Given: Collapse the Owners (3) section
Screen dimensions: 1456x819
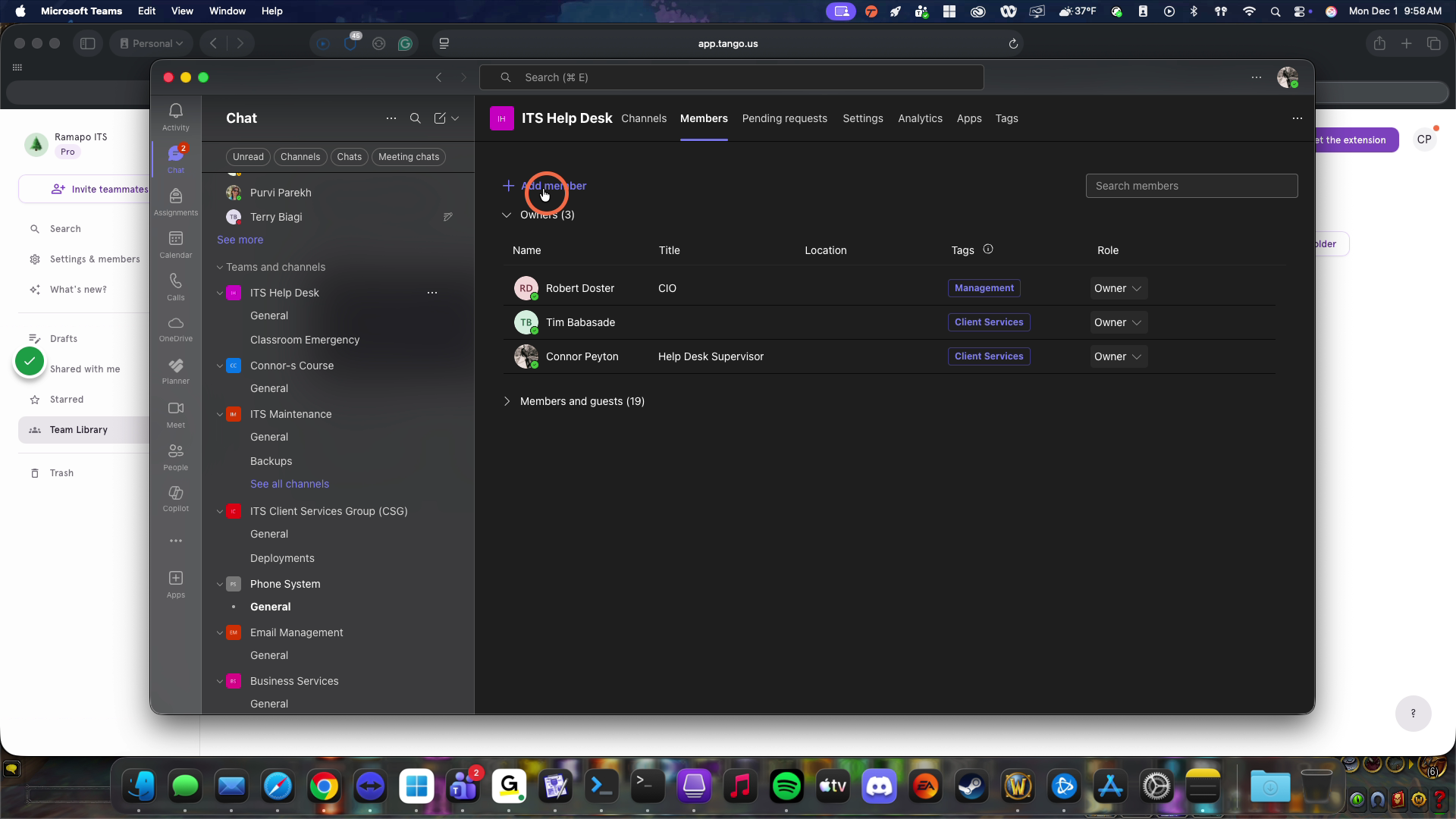Looking at the screenshot, I should (507, 215).
